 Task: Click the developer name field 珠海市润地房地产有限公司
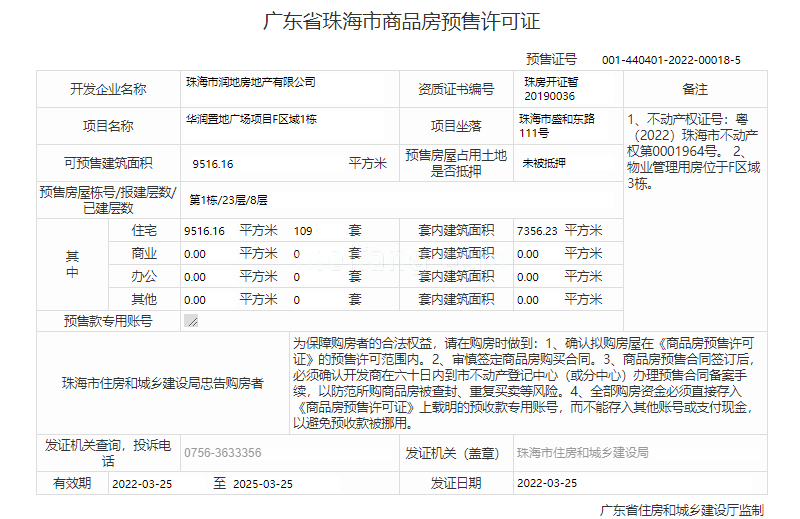pyautogui.click(x=250, y=82)
